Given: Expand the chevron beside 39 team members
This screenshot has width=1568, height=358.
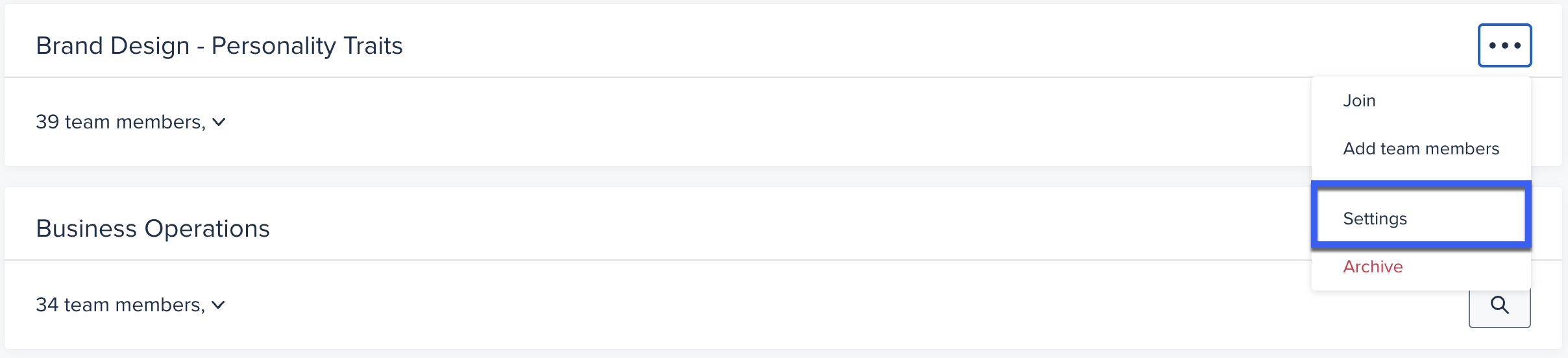Looking at the screenshot, I should pyautogui.click(x=219, y=122).
